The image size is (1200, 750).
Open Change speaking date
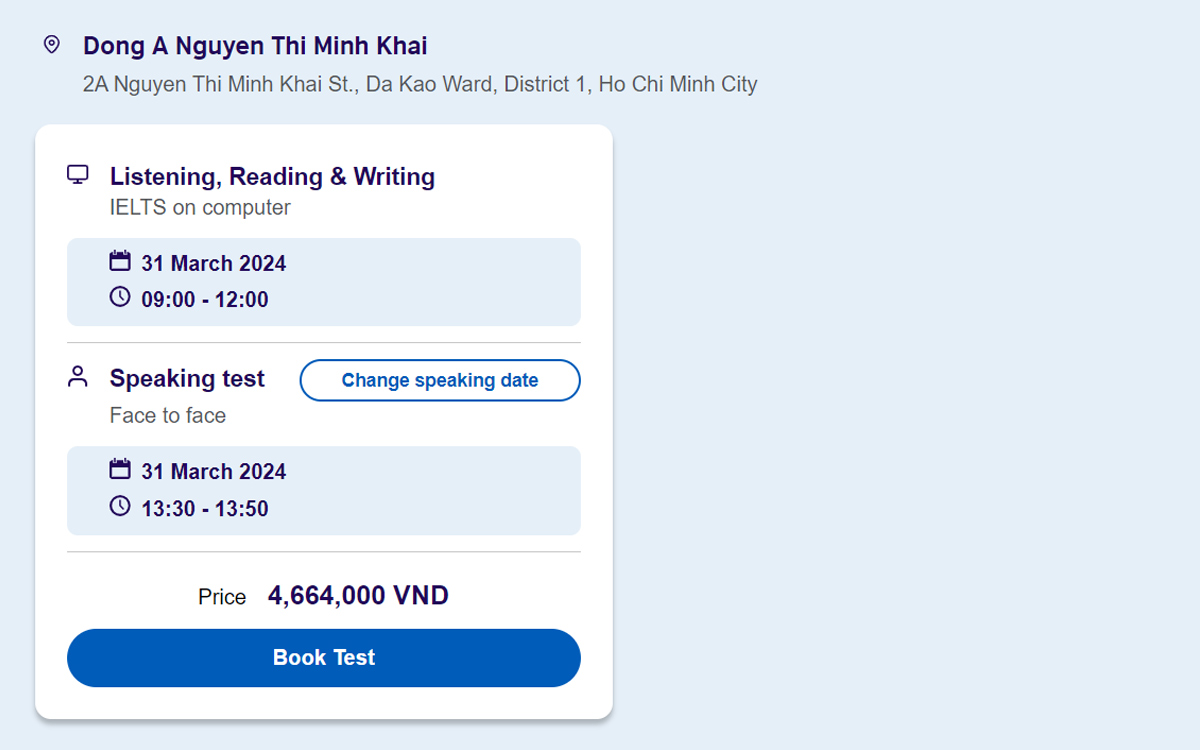pyautogui.click(x=439, y=380)
